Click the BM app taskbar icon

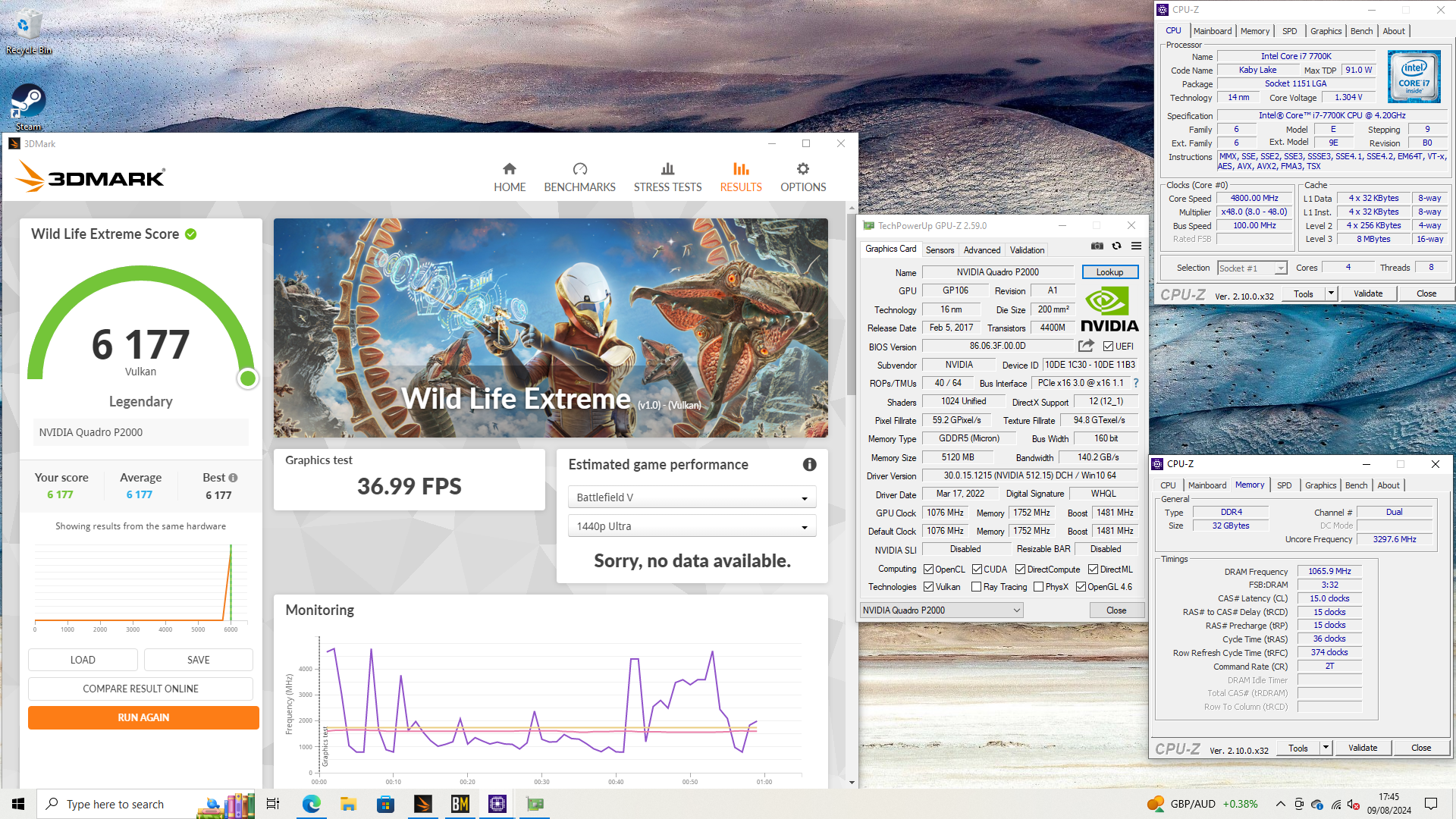pyautogui.click(x=460, y=804)
